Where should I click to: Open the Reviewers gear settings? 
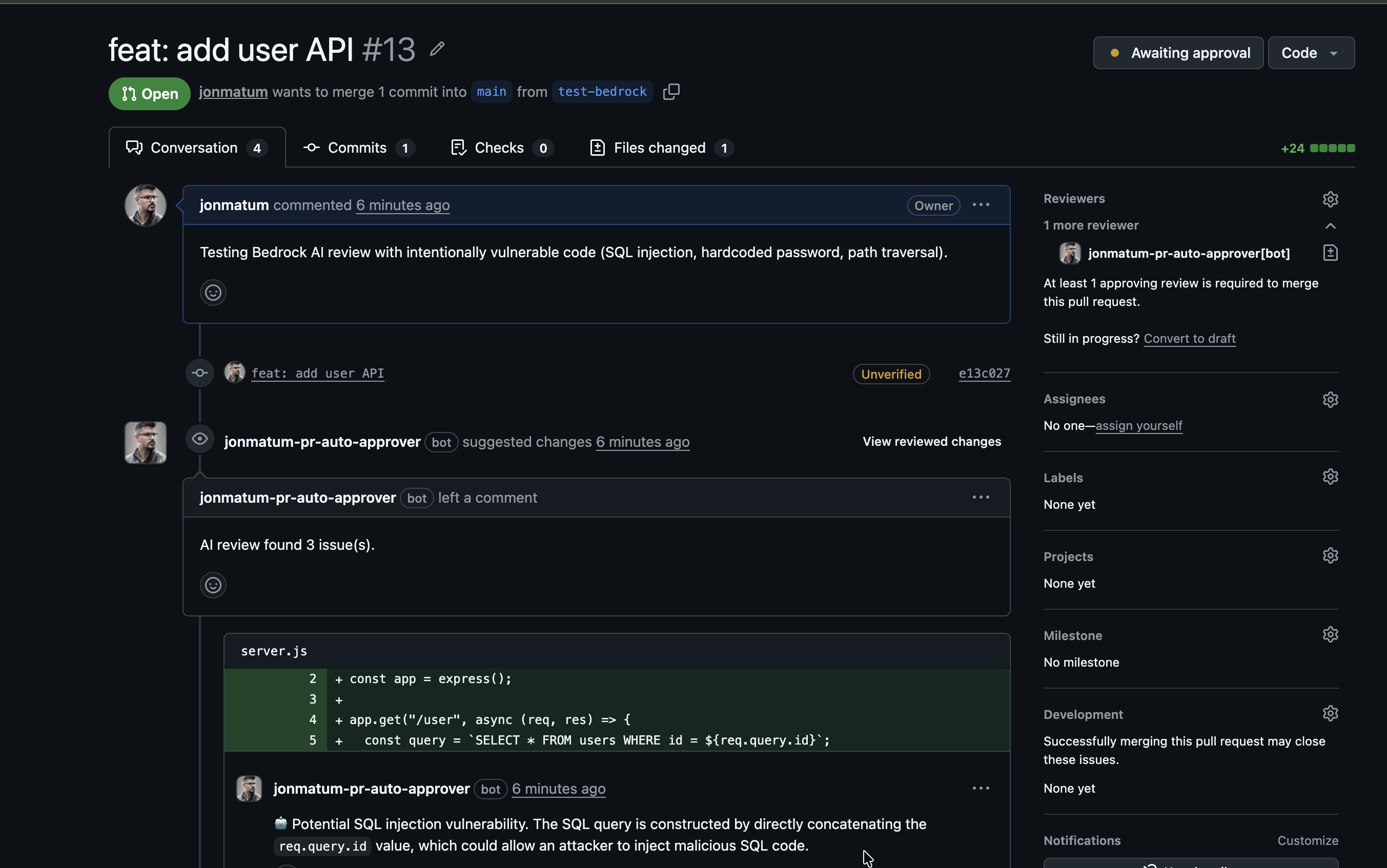point(1330,199)
